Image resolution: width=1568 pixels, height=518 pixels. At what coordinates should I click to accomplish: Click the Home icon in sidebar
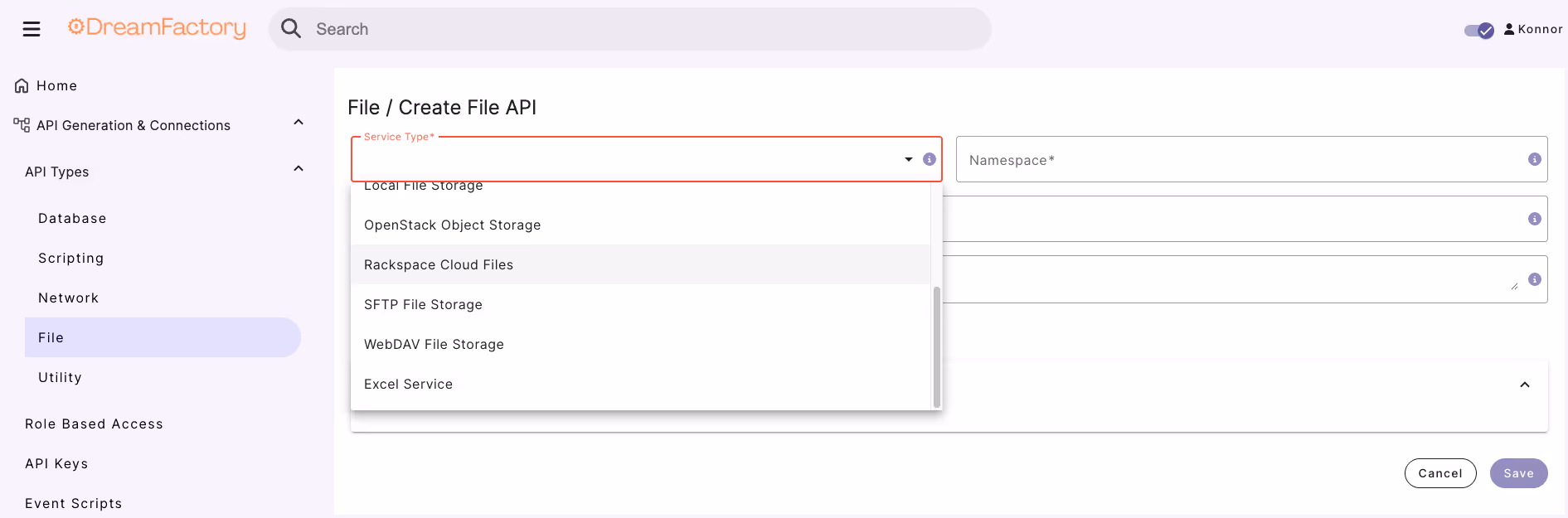[22, 85]
